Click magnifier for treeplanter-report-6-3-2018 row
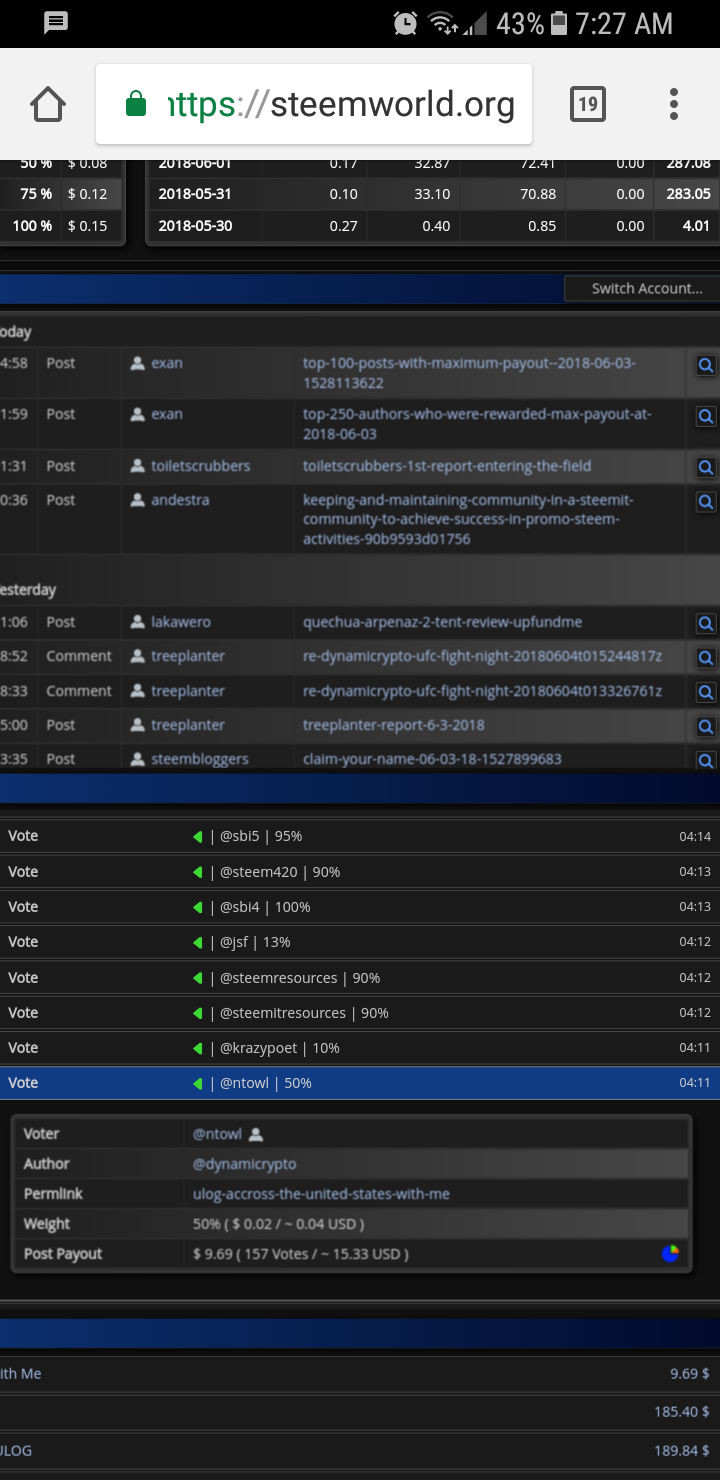 click(x=706, y=727)
